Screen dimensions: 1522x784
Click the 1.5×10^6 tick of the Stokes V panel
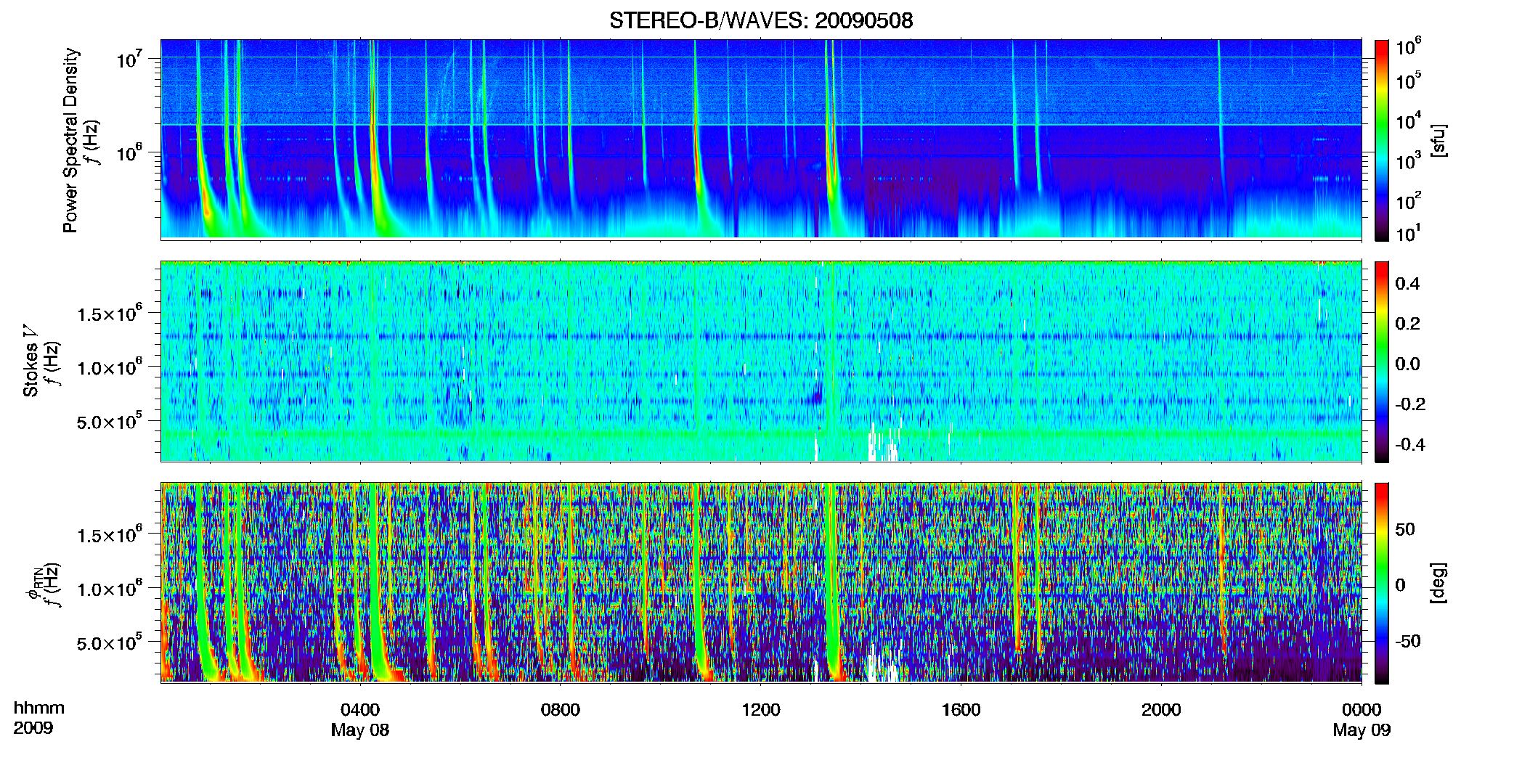click(x=110, y=313)
